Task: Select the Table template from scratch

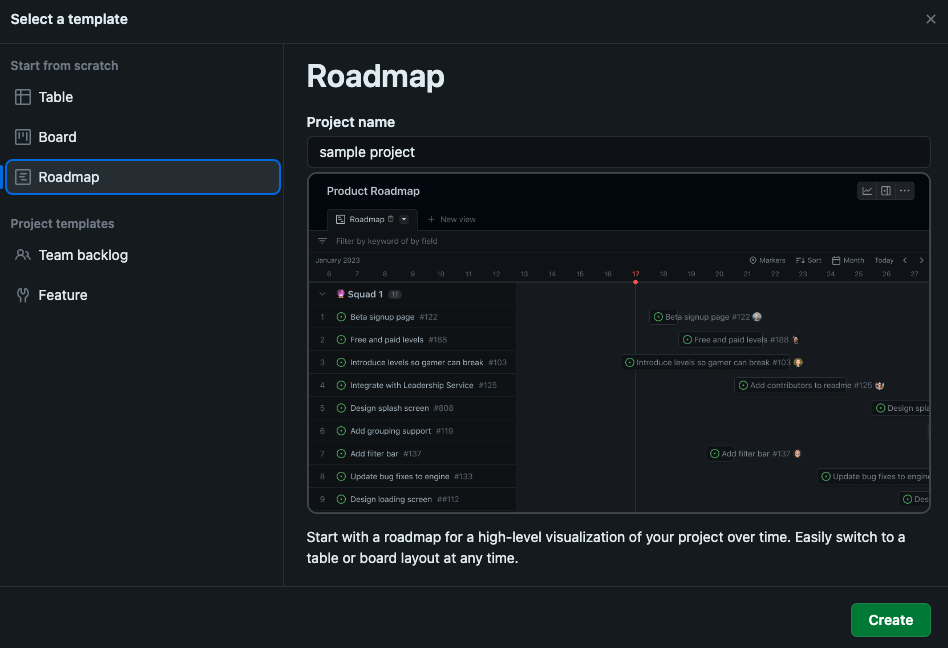Action: (x=56, y=97)
